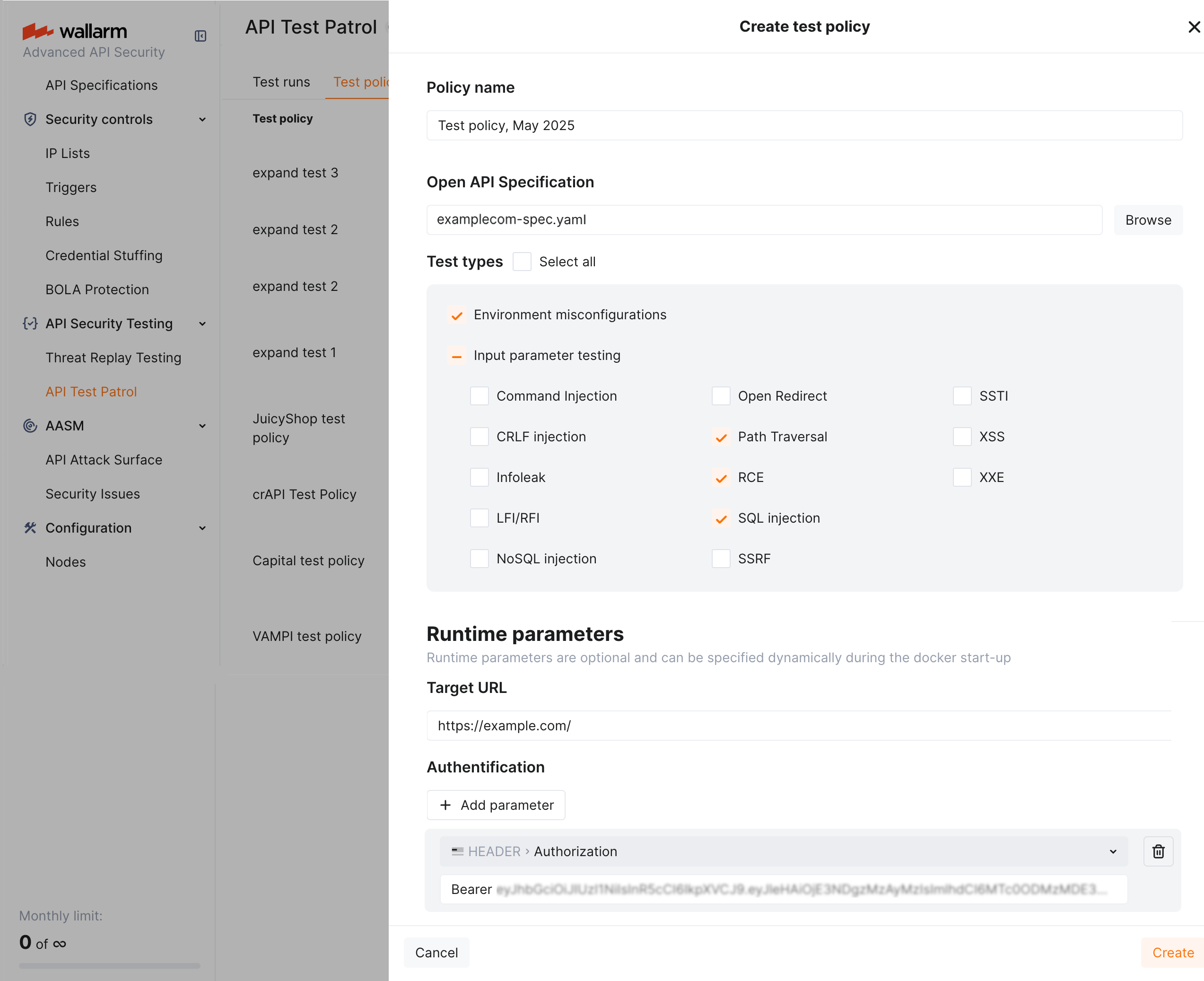
Task: Enable the Command Injection checkbox
Action: coord(479,396)
